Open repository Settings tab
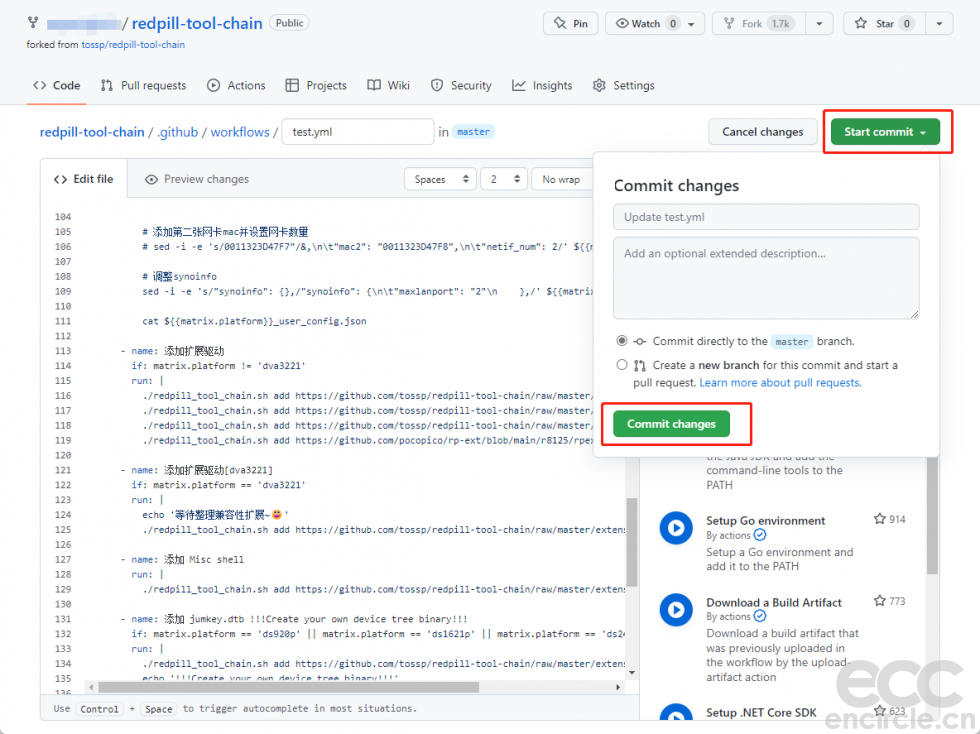Image resolution: width=980 pixels, height=734 pixels. coord(624,85)
